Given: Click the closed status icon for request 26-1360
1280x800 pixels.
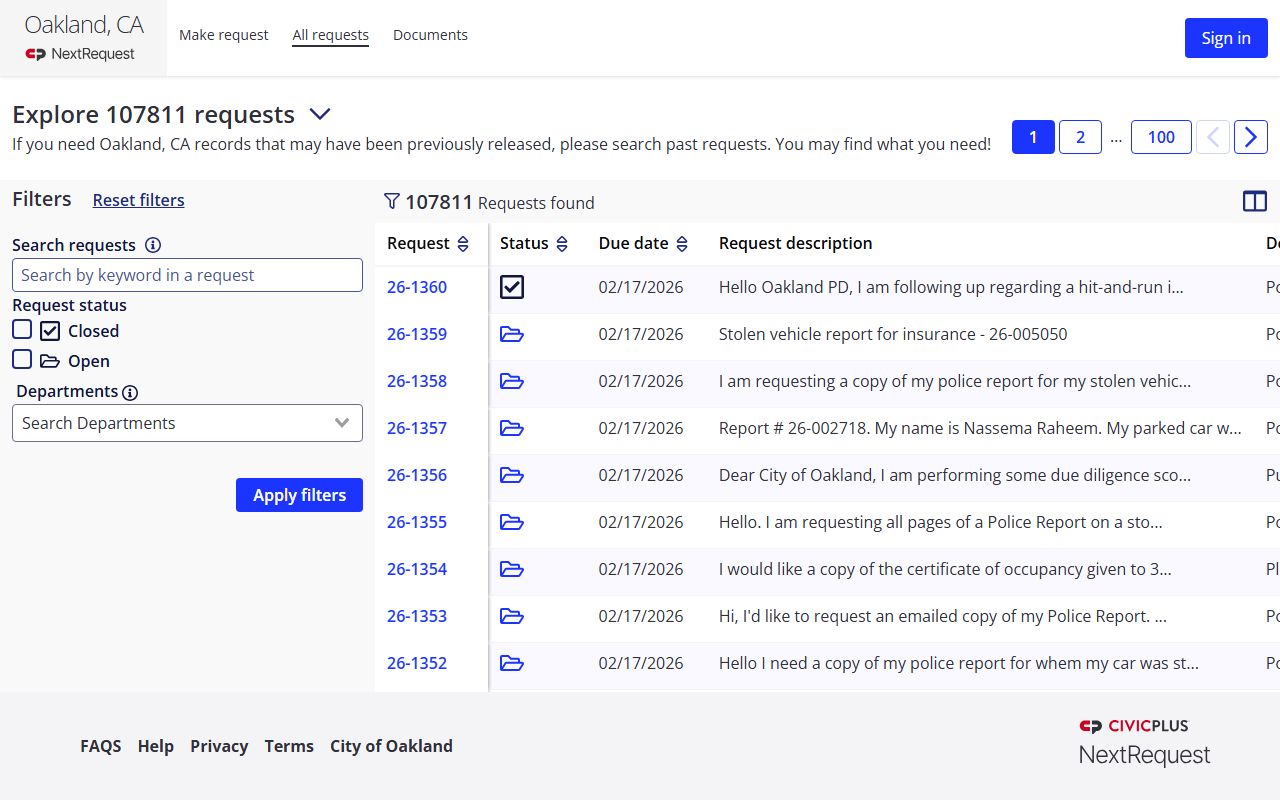Looking at the screenshot, I should pyautogui.click(x=512, y=287).
